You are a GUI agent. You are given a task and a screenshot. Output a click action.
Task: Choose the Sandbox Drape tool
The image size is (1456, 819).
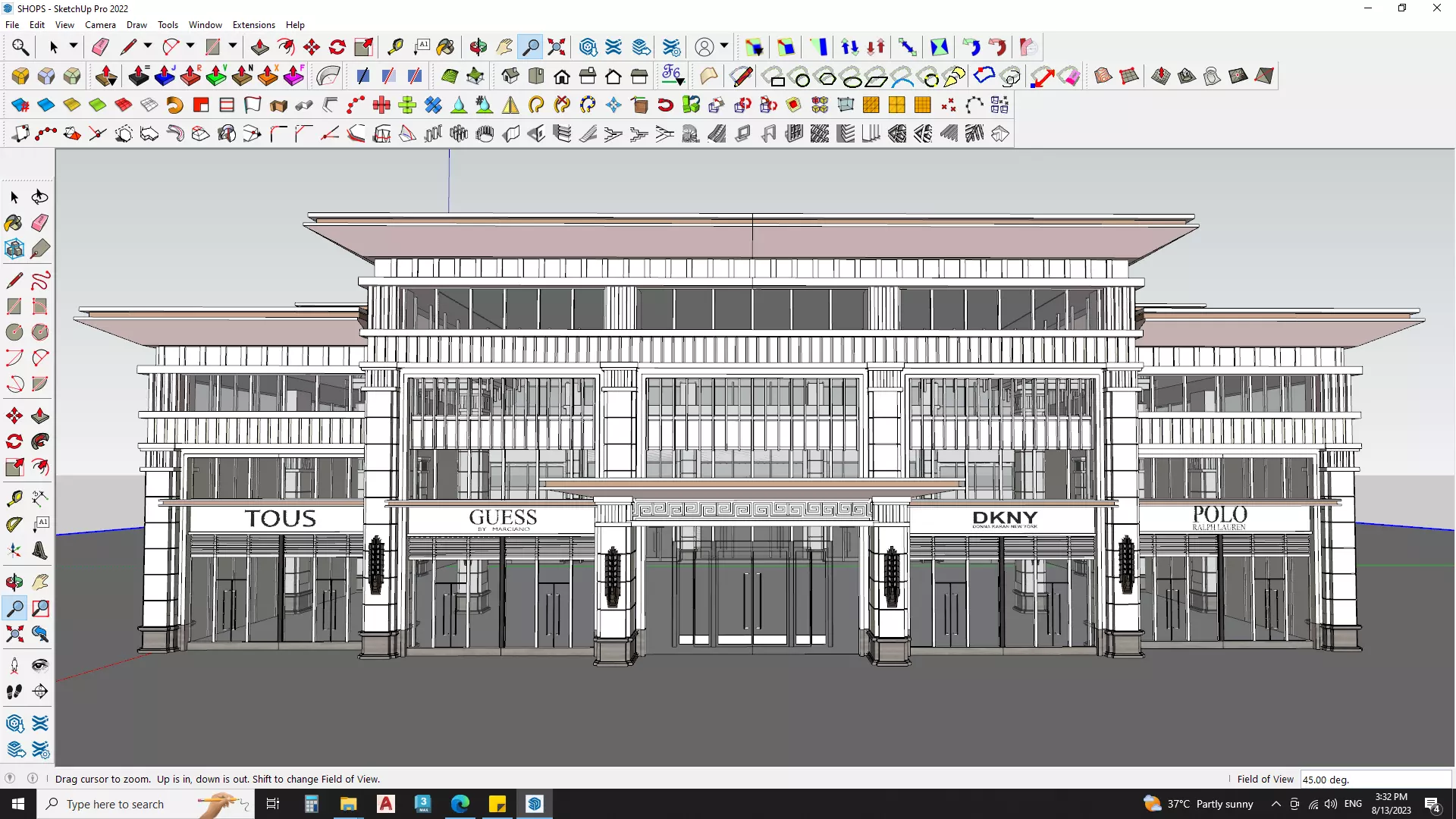[1213, 76]
